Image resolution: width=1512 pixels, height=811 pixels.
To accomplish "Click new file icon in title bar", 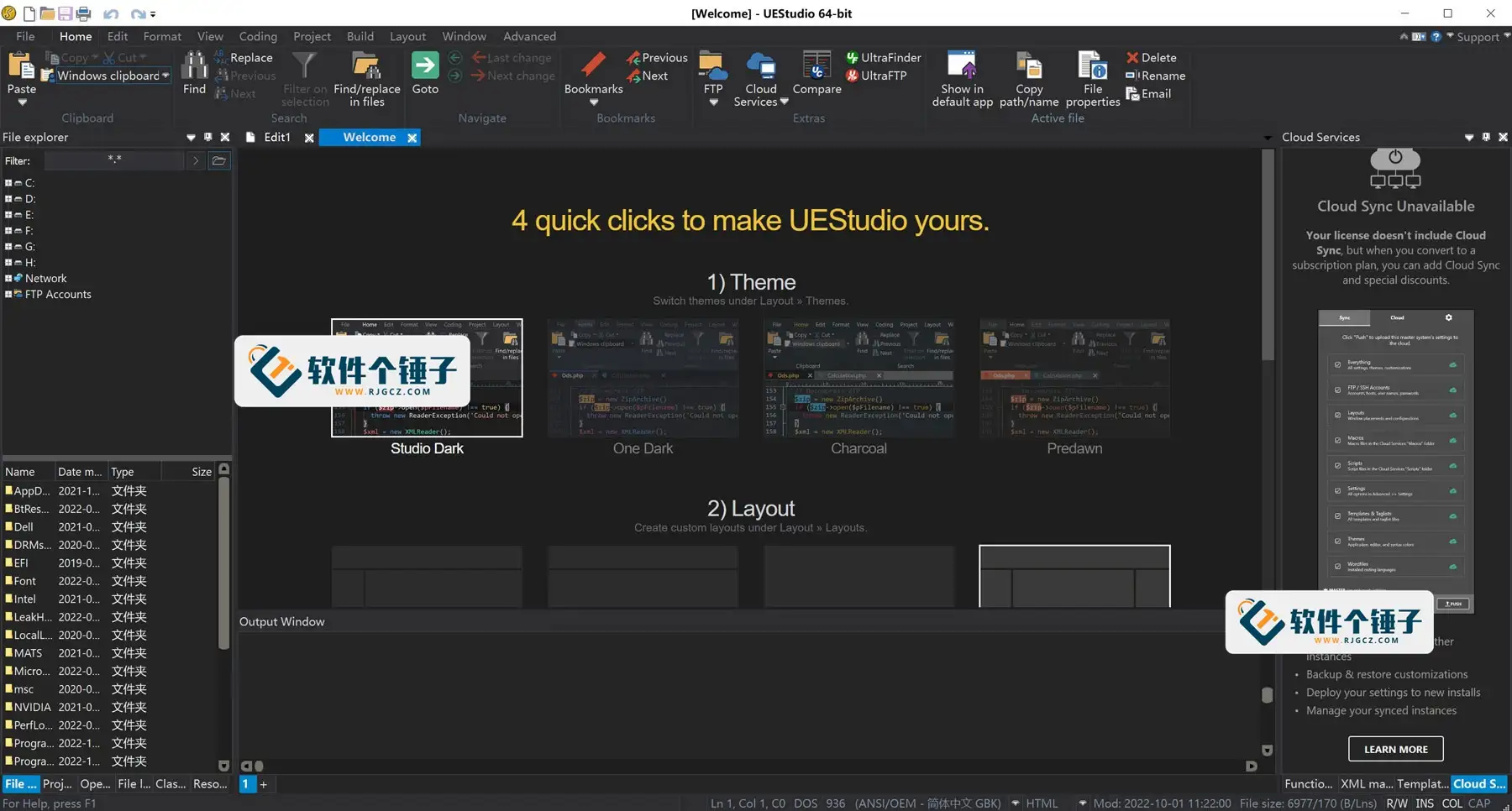I will click(29, 13).
